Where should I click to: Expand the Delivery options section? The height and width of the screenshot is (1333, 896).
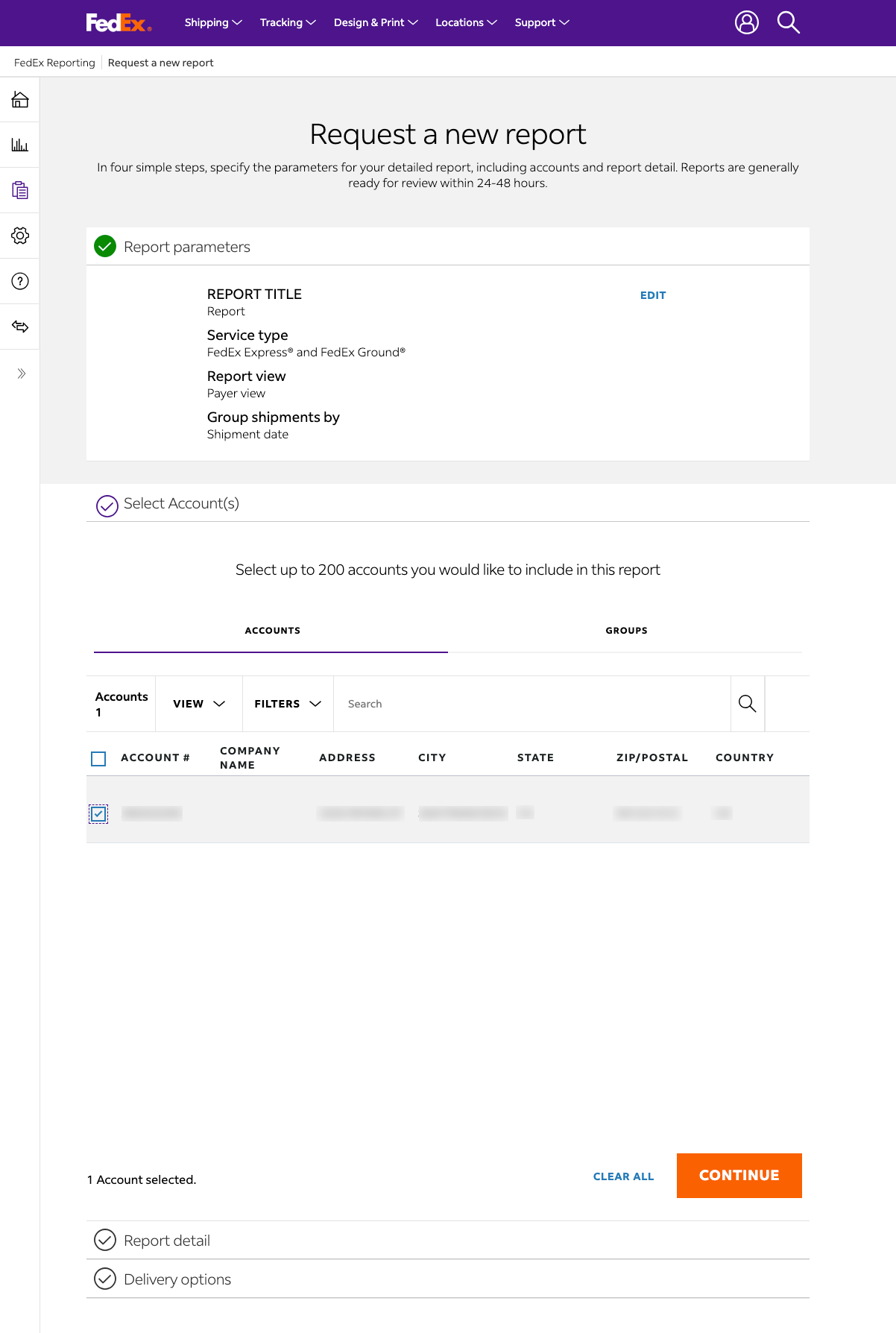pos(448,1279)
